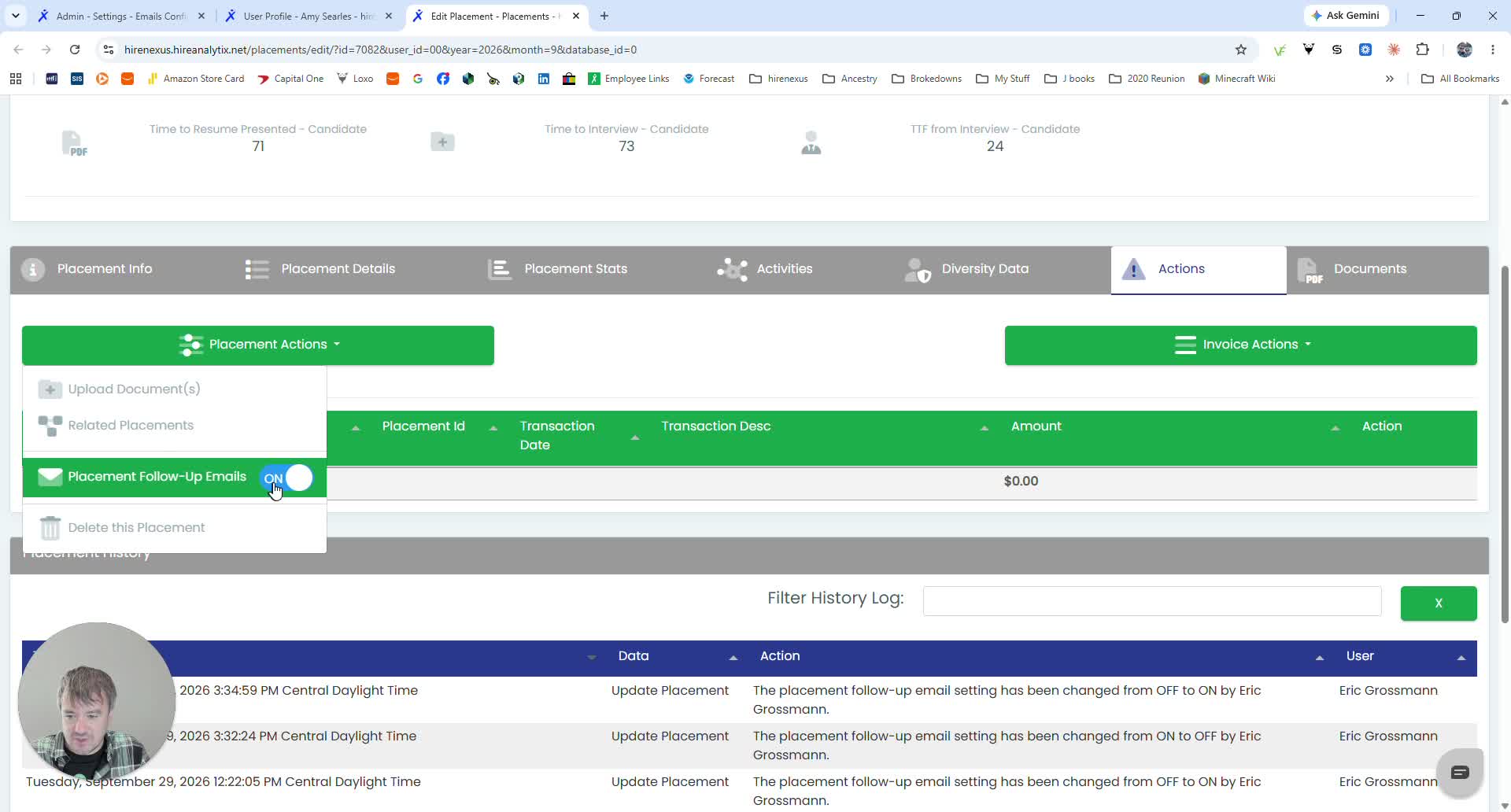The width and height of the screenshot is (1511, 812).
Task: Open the chat widget icon
Action: tap(1460, 773)
